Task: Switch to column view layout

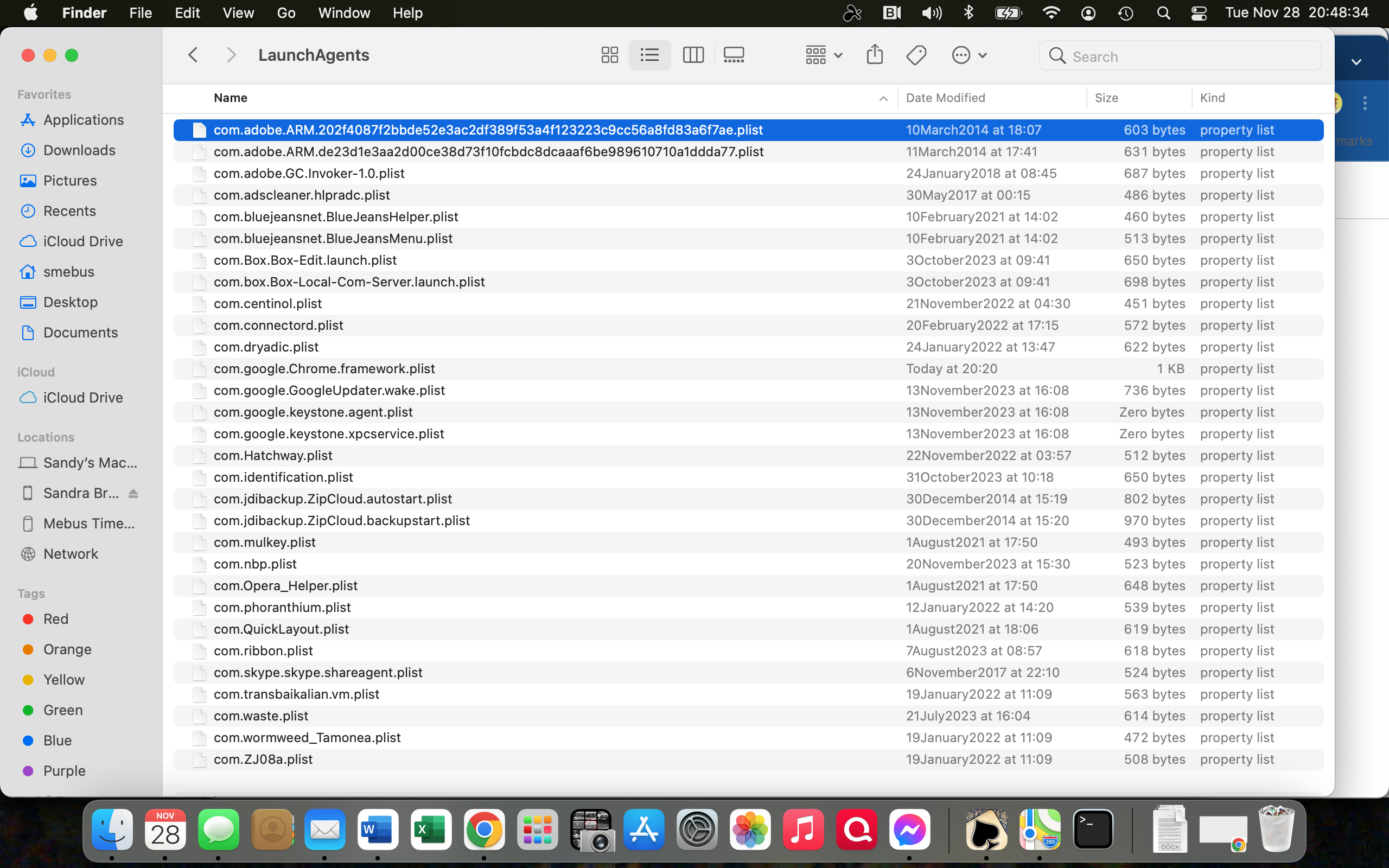Action: click(x=693, y=55)
